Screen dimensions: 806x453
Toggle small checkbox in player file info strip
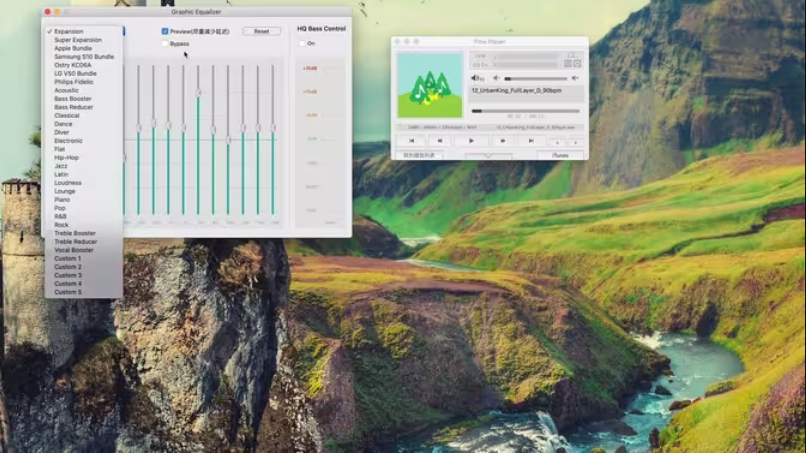(402, 127)
